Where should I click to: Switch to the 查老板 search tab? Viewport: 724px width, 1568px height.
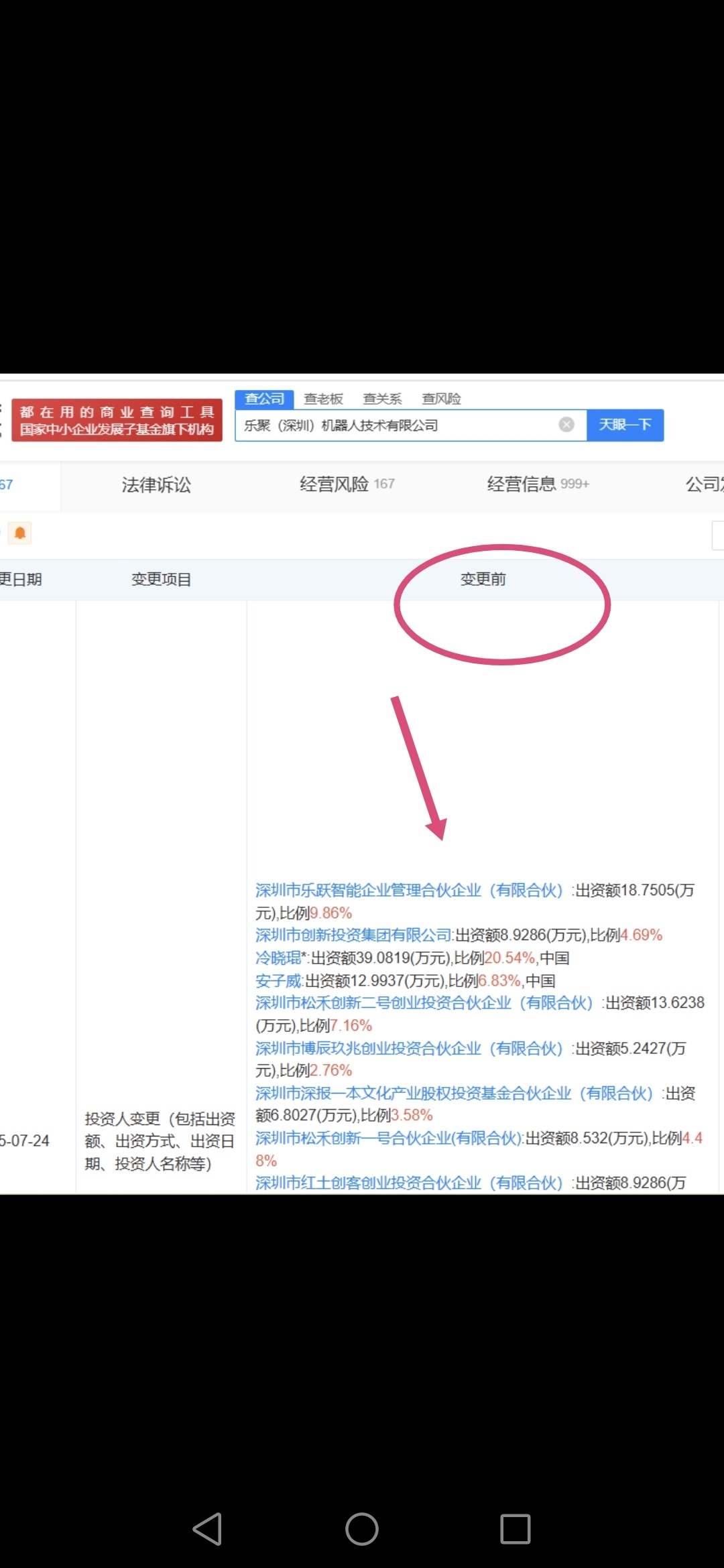[x=324, y=399]
